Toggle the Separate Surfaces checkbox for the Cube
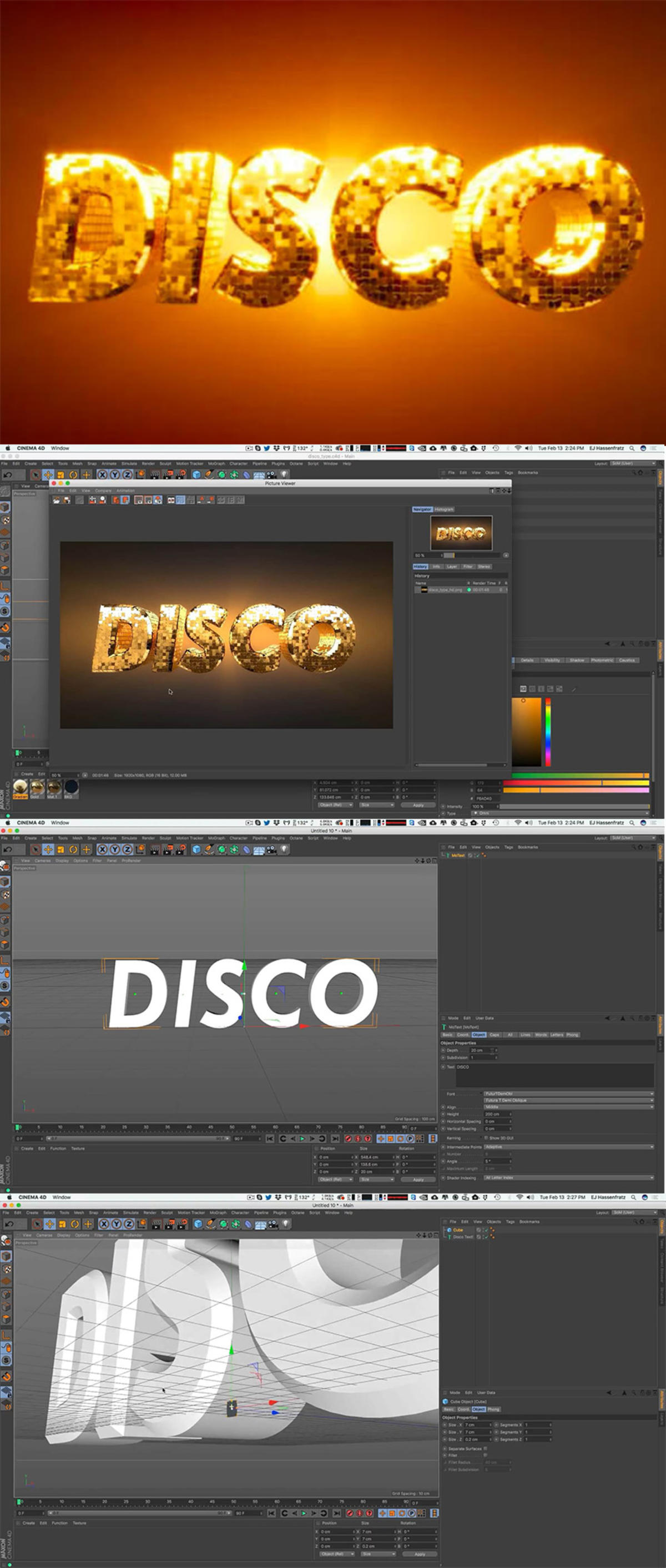 (x=485, y=1448)
